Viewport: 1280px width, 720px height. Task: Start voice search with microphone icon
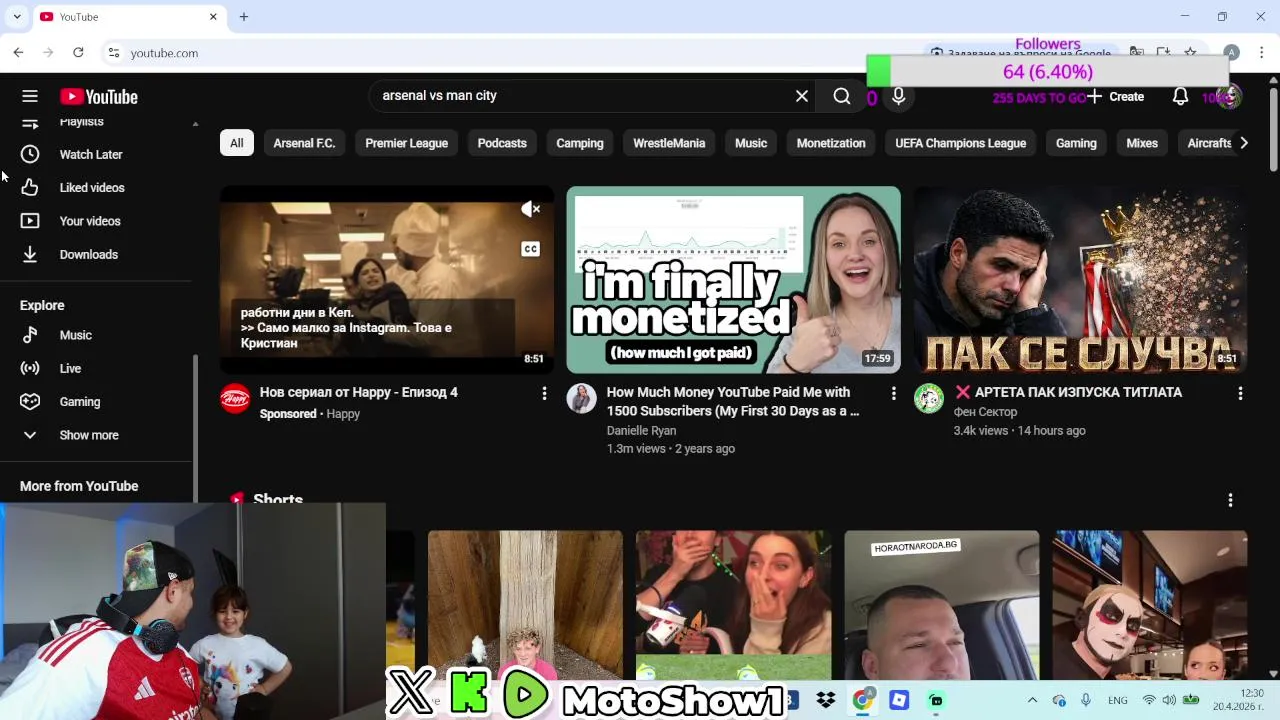(x=898, y=96)
